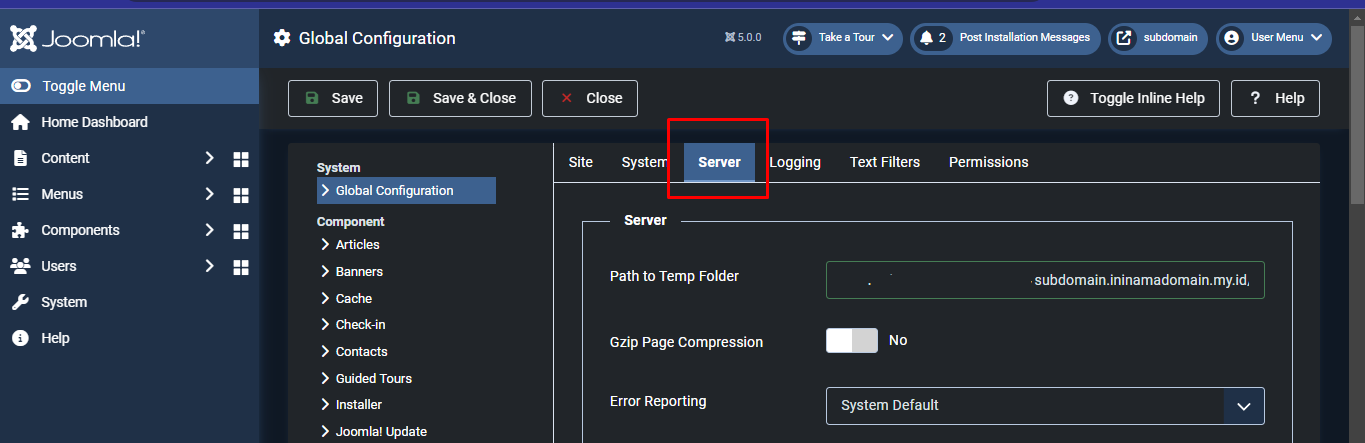Open Contacts component configuration
1365x443 pixels.
[x=361, y=352]
